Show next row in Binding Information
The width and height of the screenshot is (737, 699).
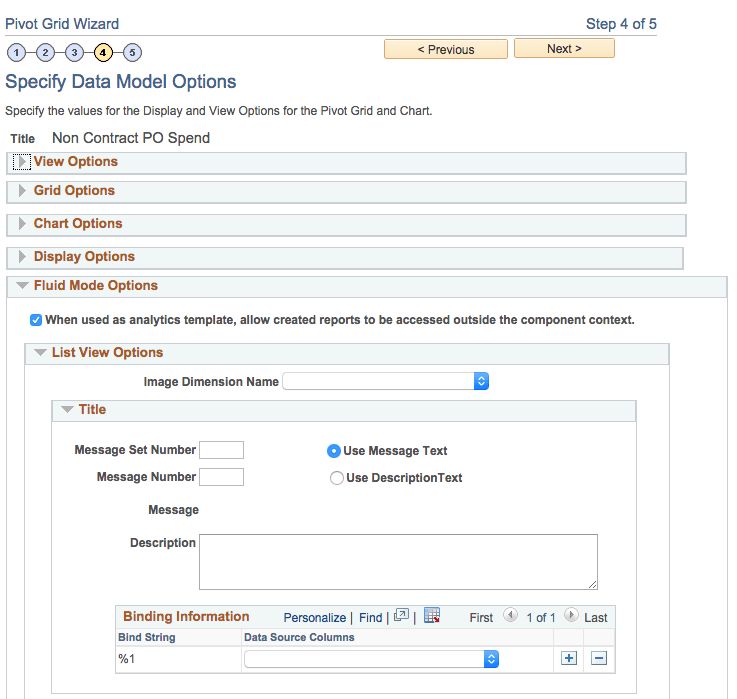[x=571, y=615]
